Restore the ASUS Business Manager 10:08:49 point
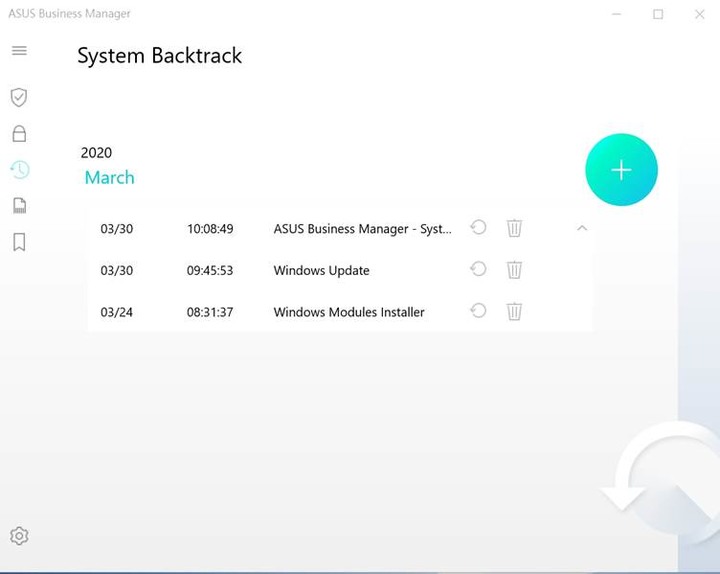 coord(478,228)
